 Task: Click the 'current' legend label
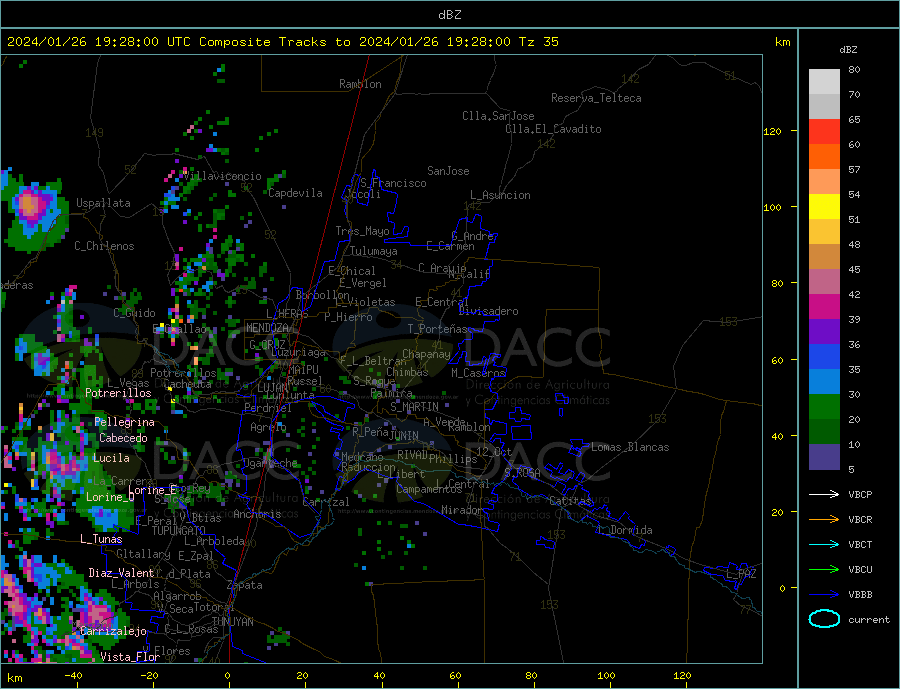(x=869, y=620)
